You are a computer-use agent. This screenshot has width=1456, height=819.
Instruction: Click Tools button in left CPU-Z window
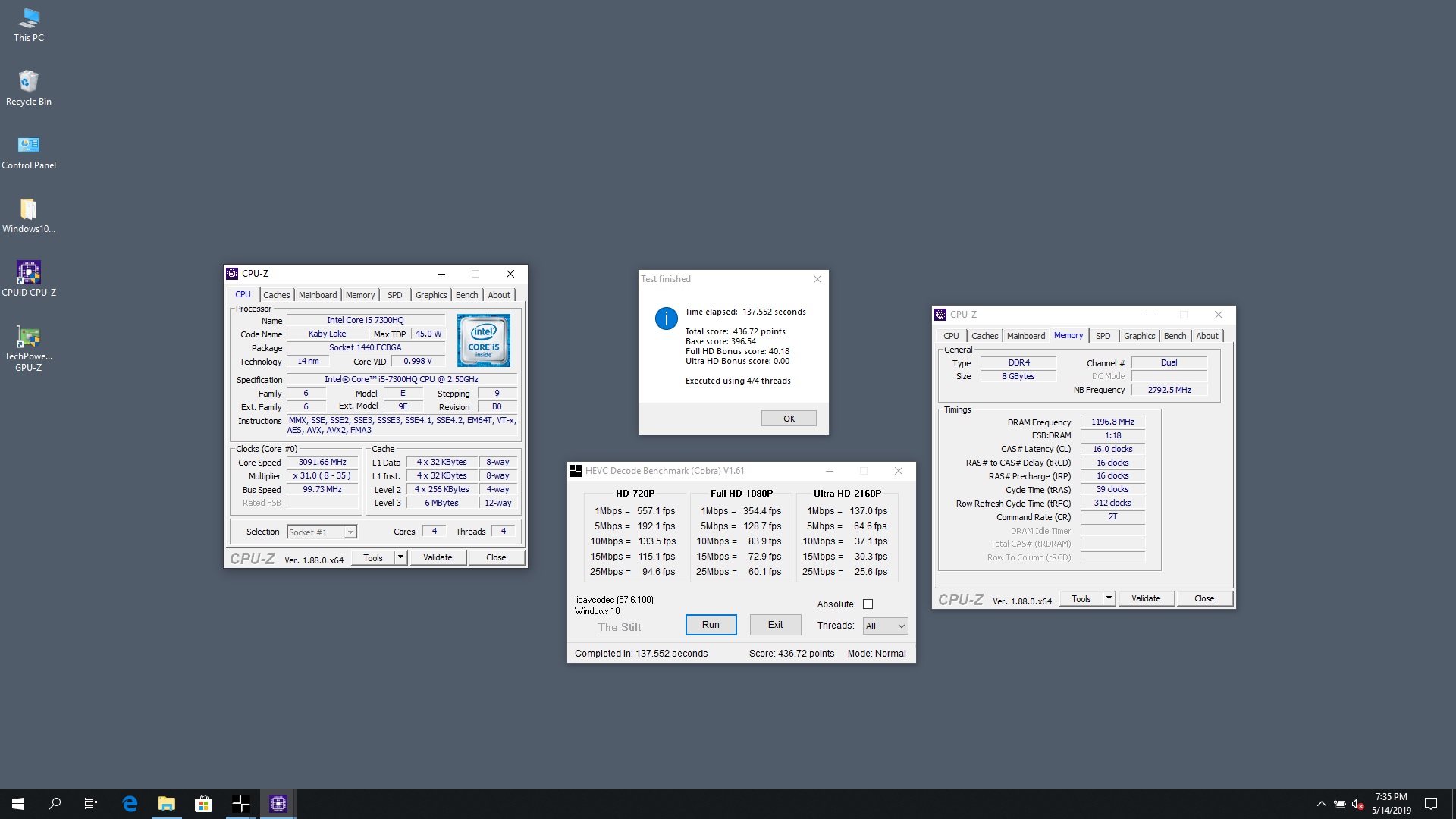click(x=373, y=557)
